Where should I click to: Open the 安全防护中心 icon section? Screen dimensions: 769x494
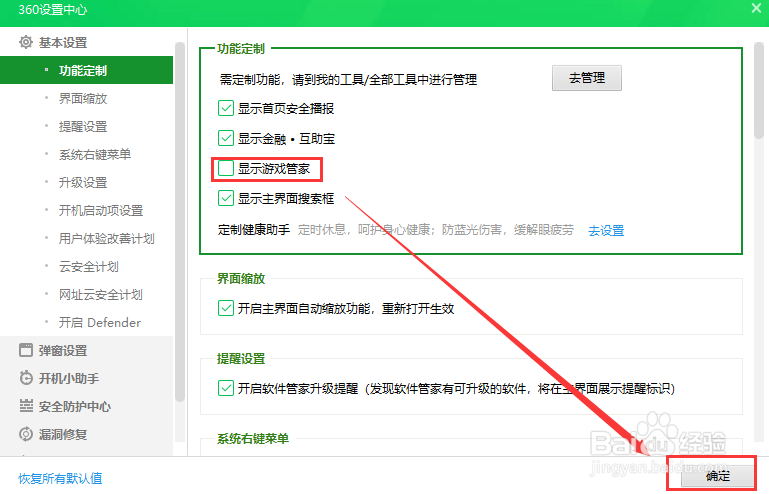click(x=65, y=407)
